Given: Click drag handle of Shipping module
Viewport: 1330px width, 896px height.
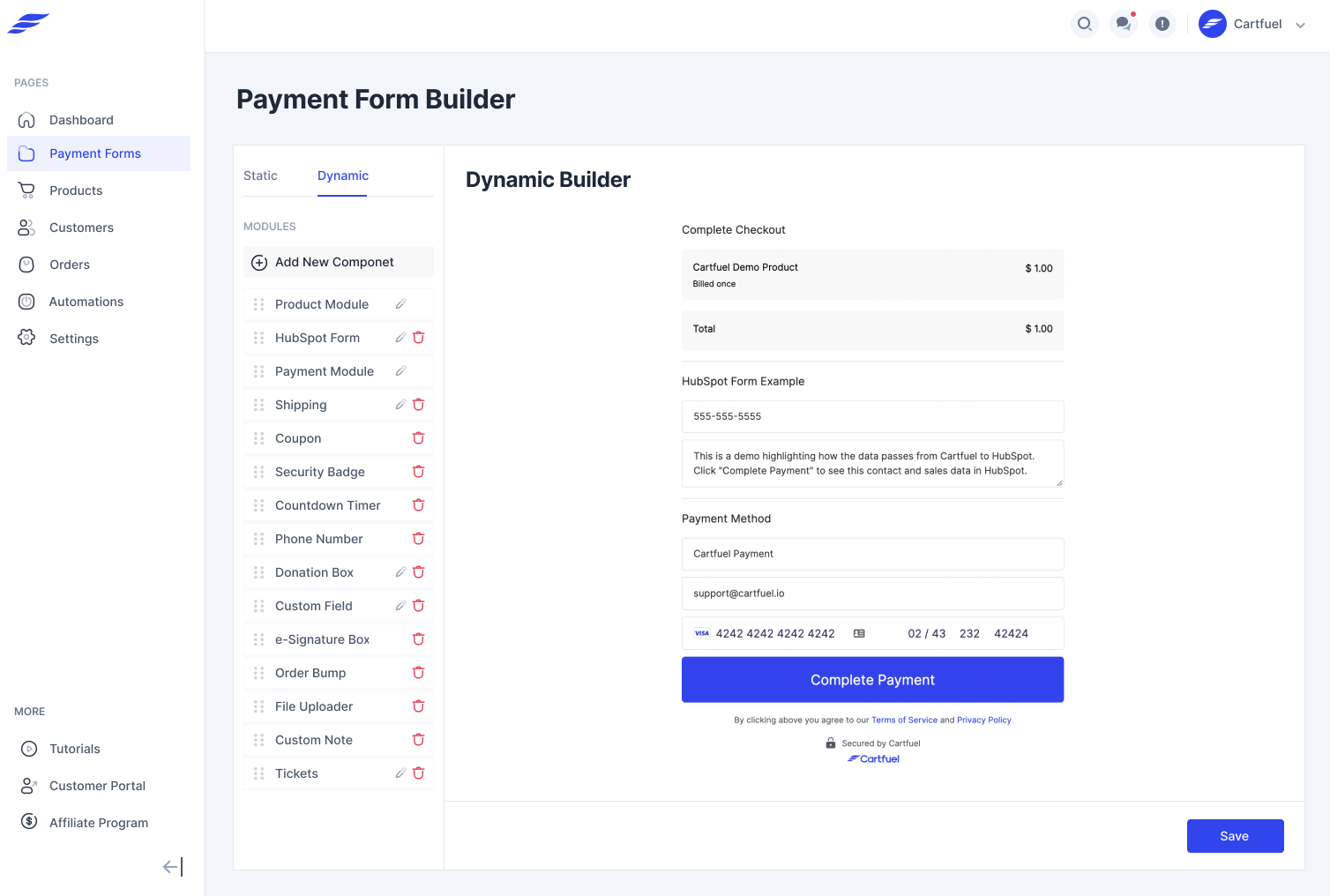Looking at the screenshot, I should 258,405.
